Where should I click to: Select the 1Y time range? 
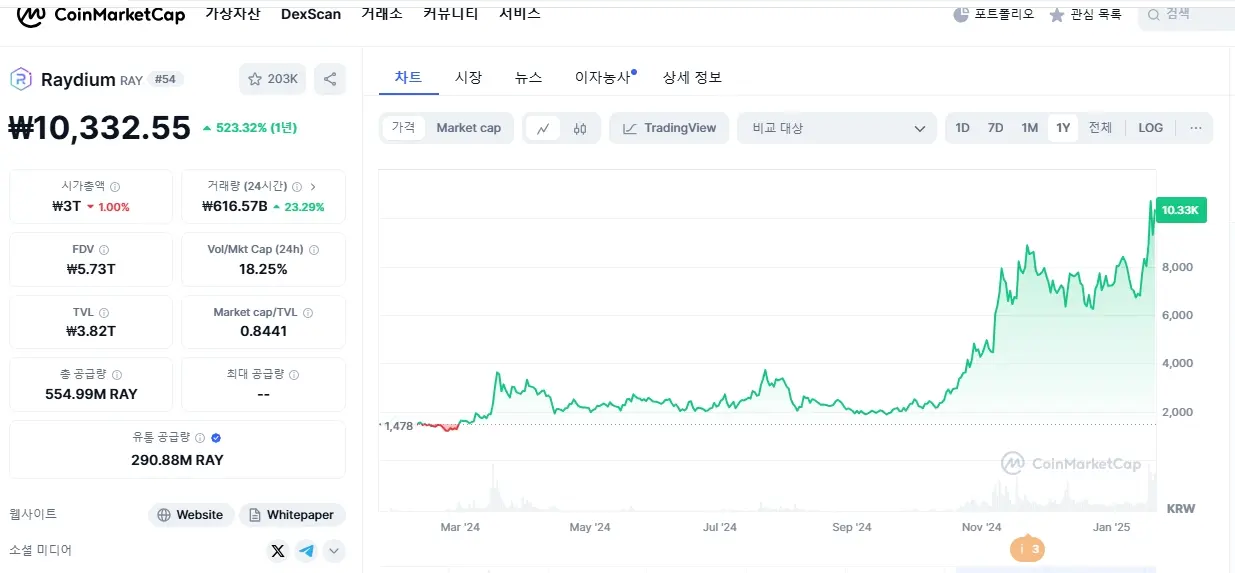pos(1063,128)
